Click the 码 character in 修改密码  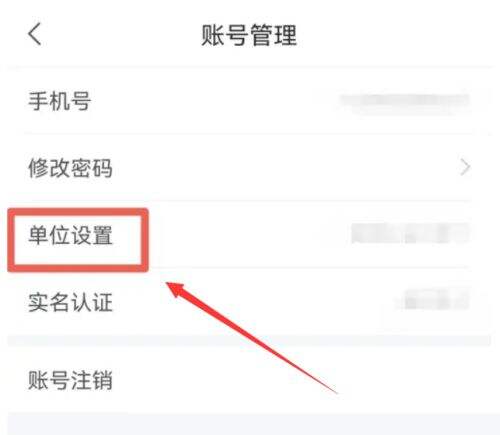coord(102,167)
